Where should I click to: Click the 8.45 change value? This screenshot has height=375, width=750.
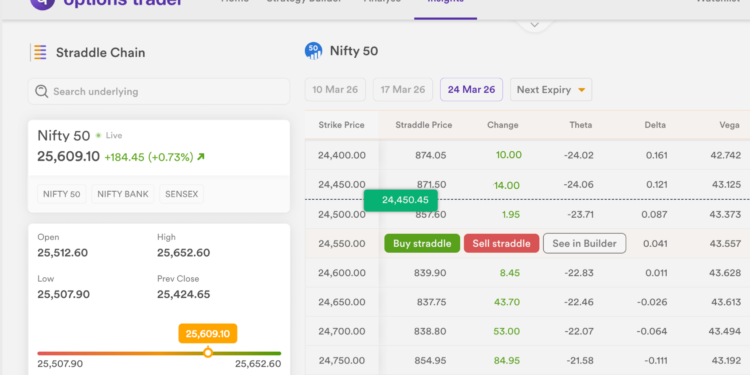coord(510,273)
